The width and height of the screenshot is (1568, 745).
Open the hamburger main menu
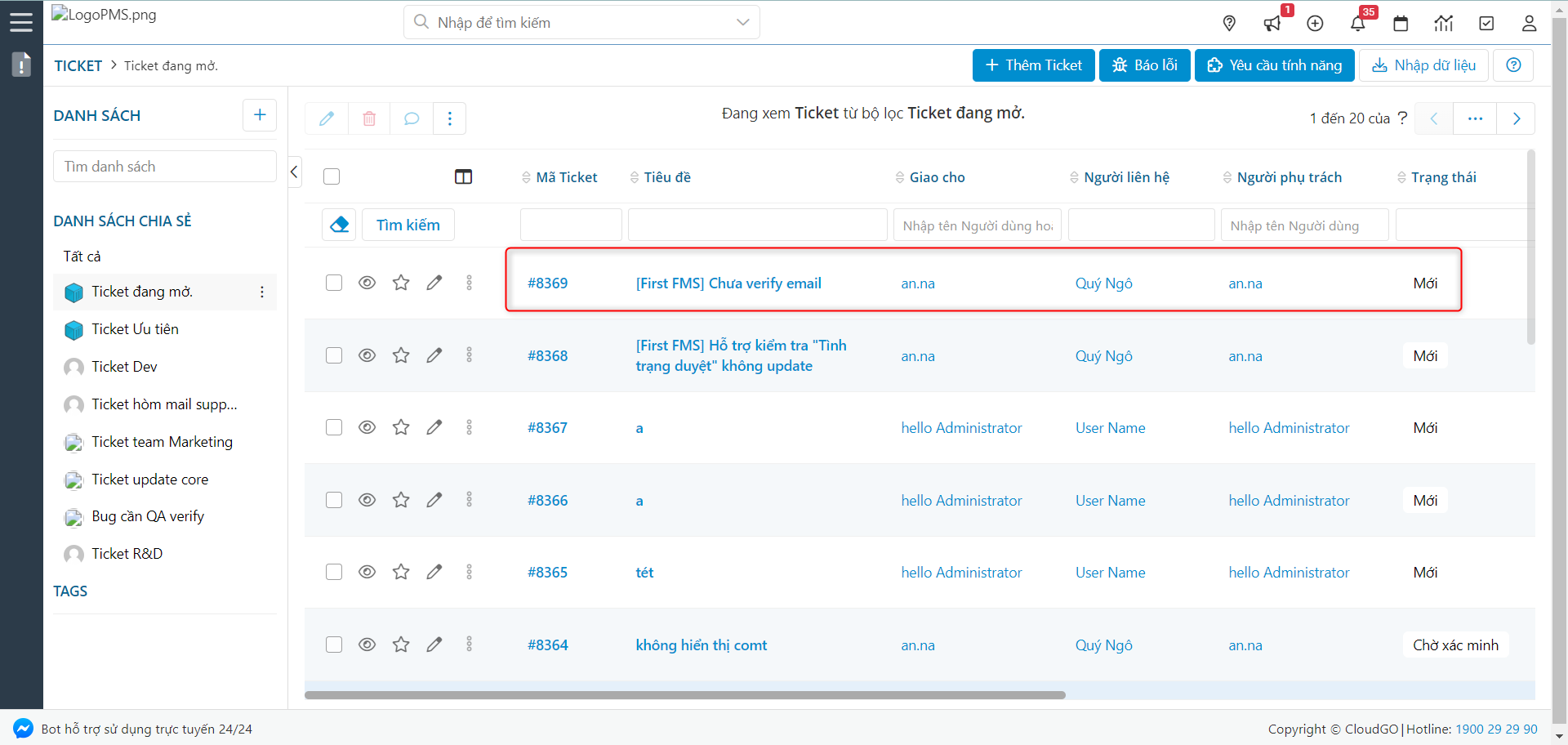point(21,22)
